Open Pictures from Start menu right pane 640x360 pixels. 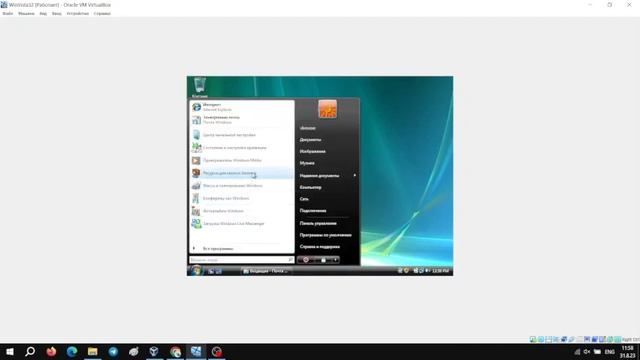pyautogui.click(x=312, y=151)
